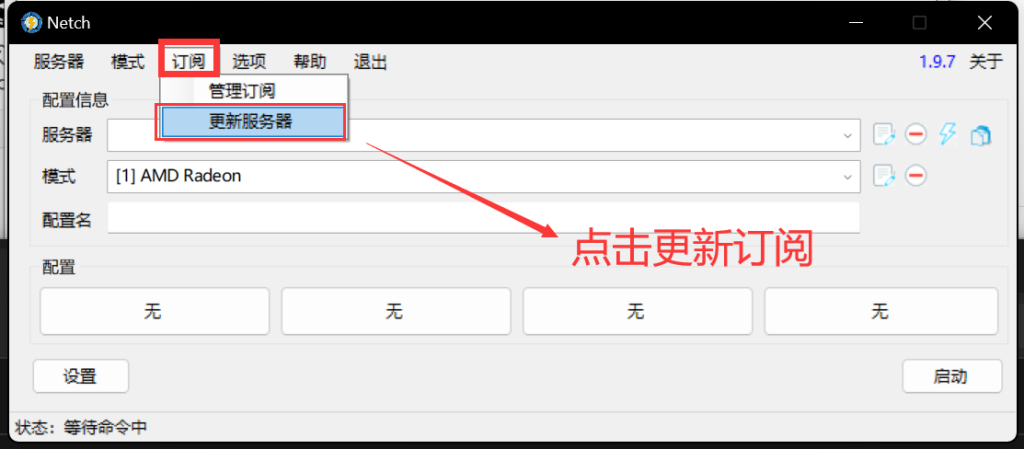
Task: Select 管理订阅 from the dropdown menu
Action: (254, 91)
